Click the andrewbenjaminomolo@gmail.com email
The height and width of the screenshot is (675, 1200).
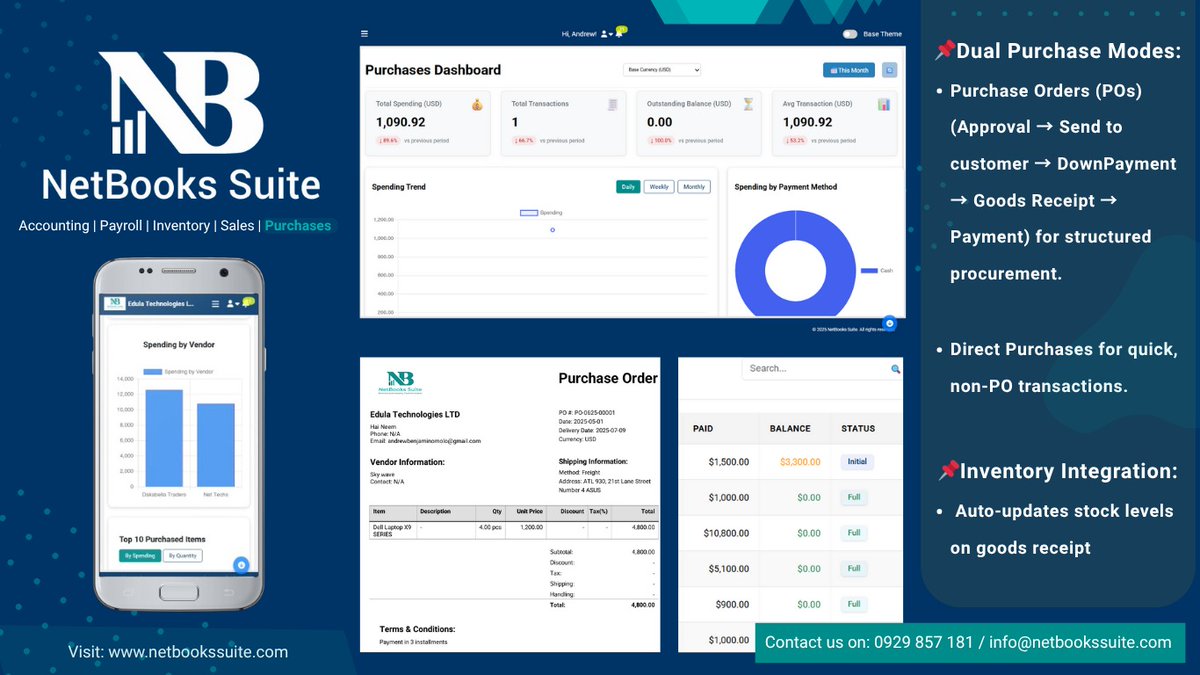(434, 441)
